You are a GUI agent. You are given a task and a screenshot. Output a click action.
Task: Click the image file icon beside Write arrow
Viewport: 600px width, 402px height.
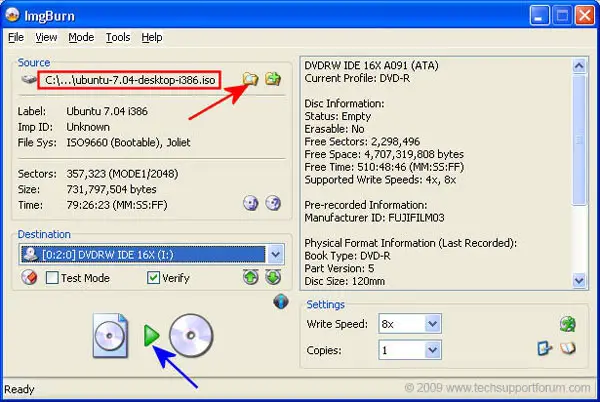(110, 335)
